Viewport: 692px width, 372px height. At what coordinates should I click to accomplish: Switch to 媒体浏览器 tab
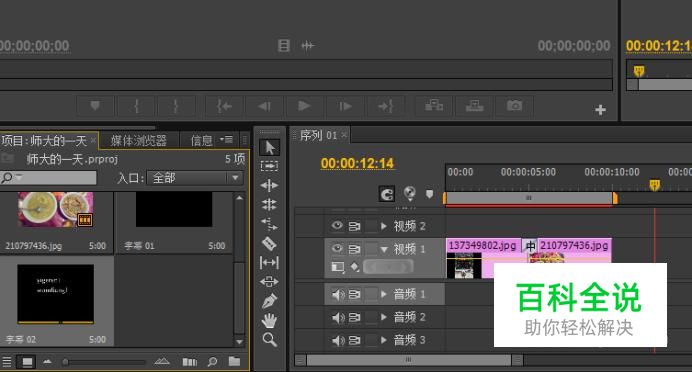pos(139,140)
